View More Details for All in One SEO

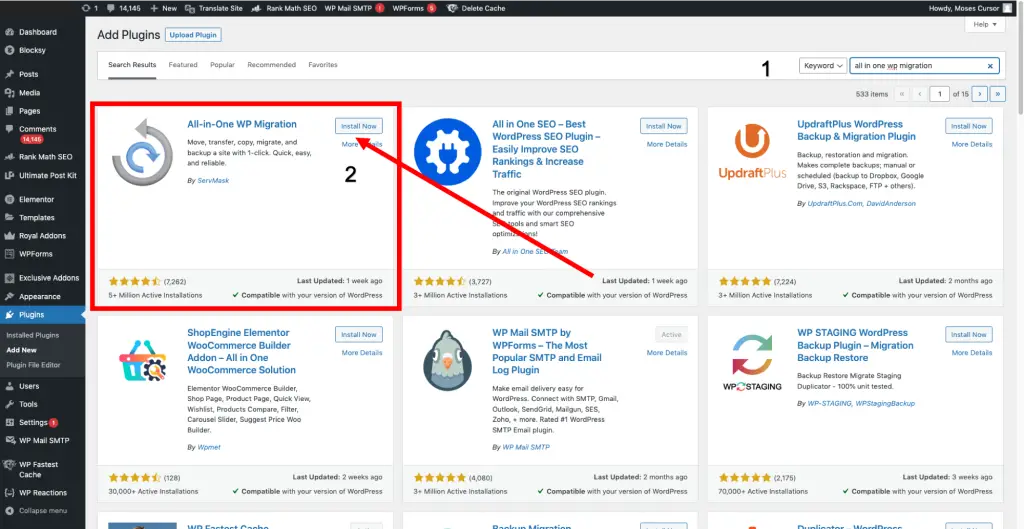click(x=667, y=144)
